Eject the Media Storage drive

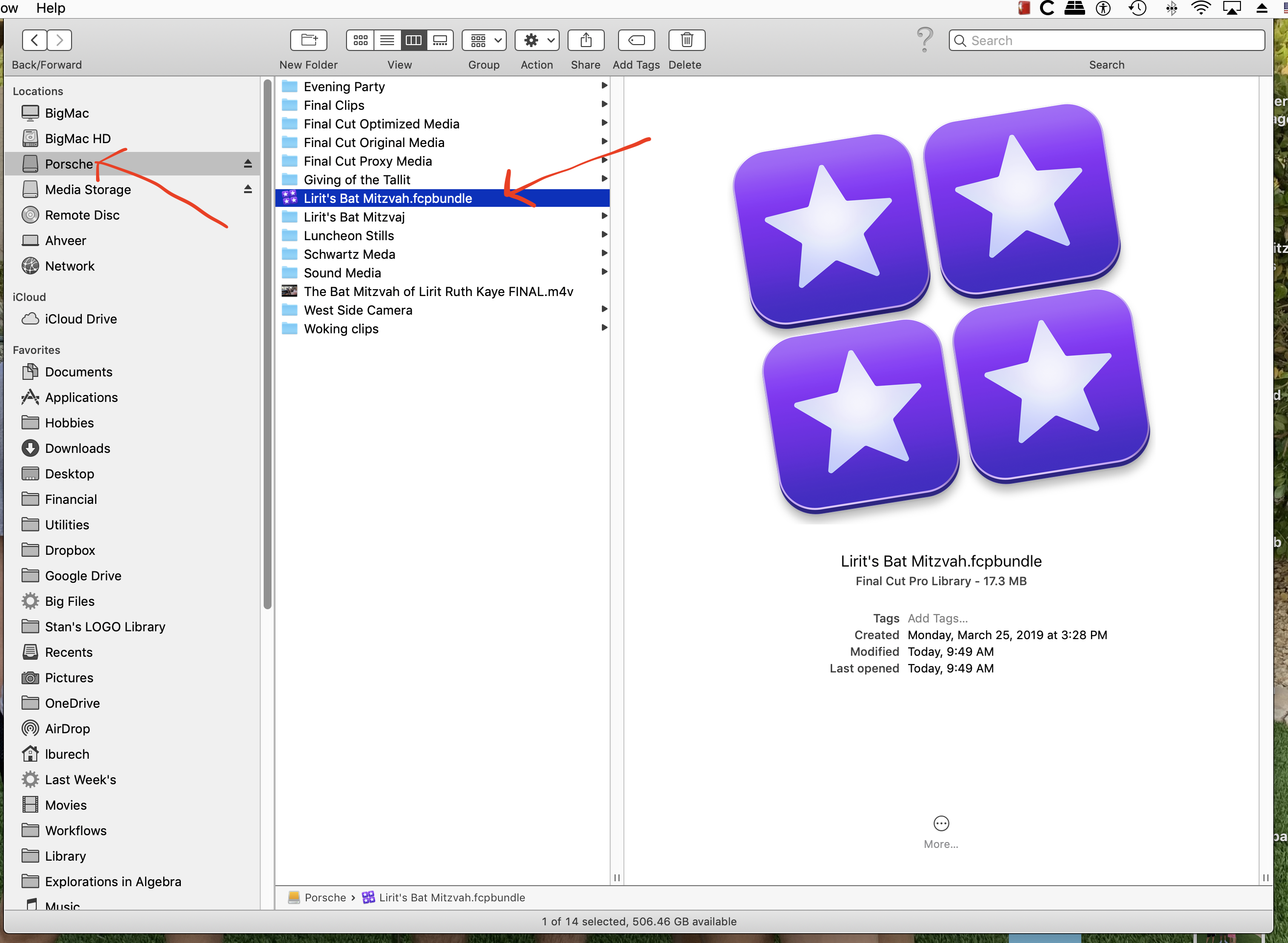pyautogui.click(x=248, y=189)
